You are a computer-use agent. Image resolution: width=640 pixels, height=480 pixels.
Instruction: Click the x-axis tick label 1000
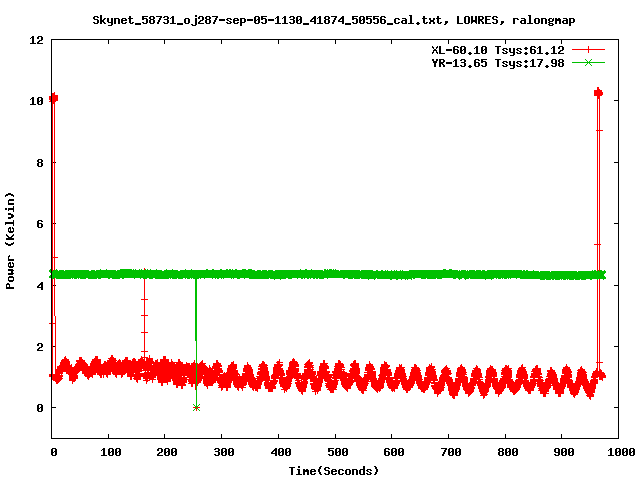(x=621, y=452)
